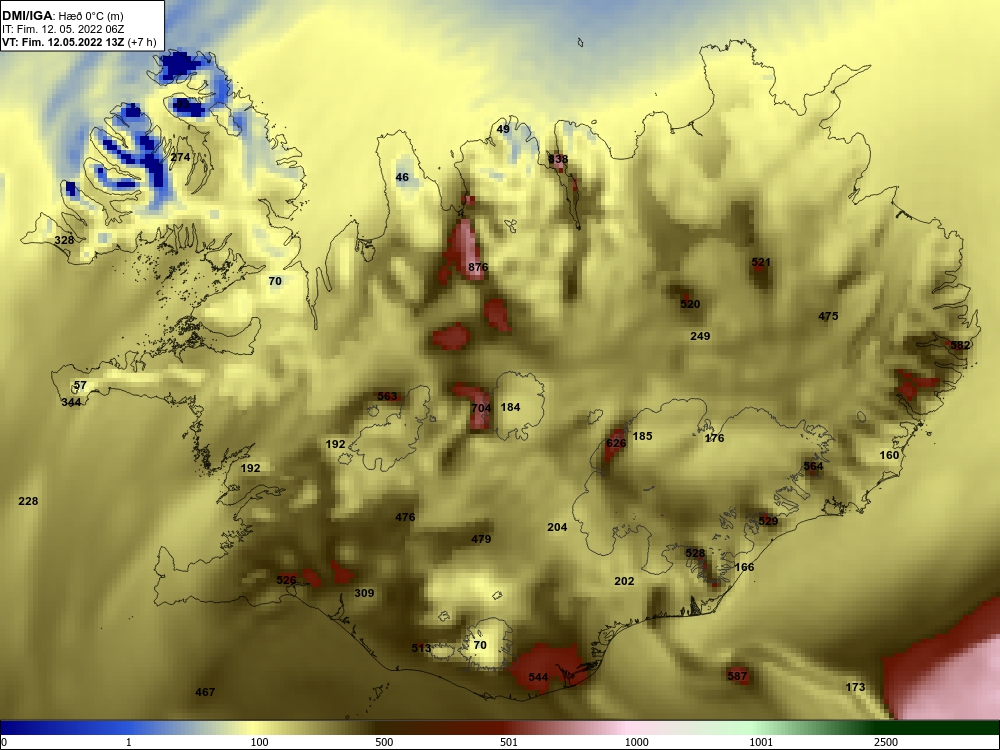Click the 526 value label
This screenshot has width=1000, height=750.
tap(286, 580)
